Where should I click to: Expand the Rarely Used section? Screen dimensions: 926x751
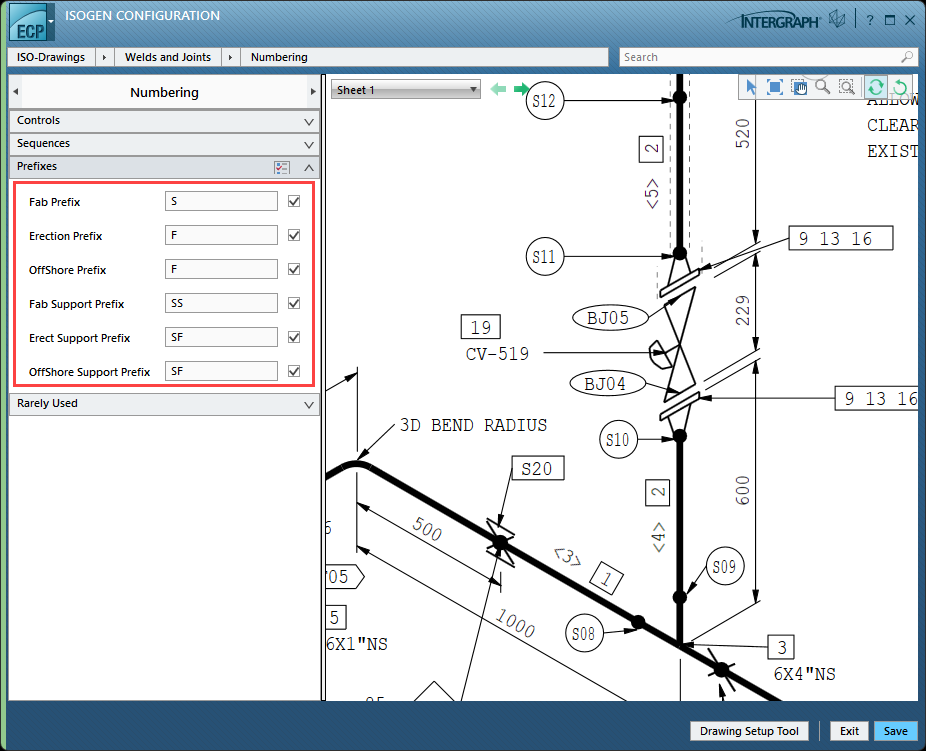(164, 404)
